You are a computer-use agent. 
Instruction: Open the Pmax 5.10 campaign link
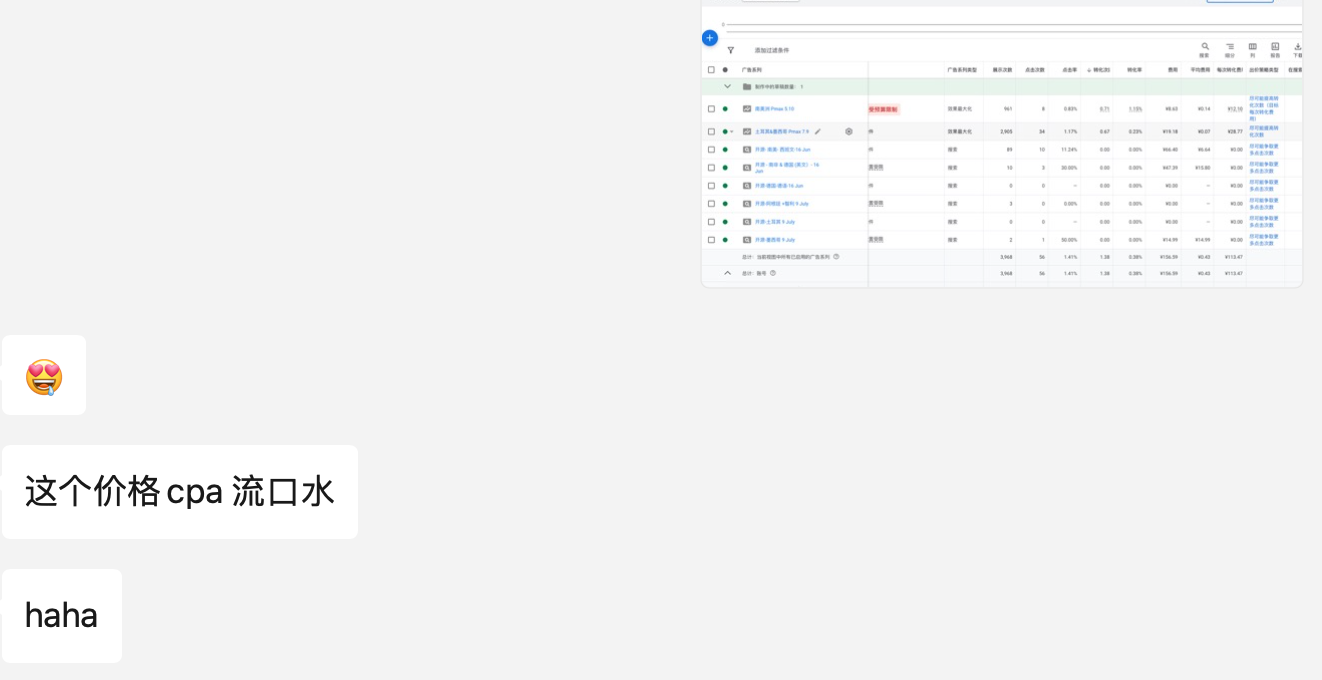pos(774,109)
